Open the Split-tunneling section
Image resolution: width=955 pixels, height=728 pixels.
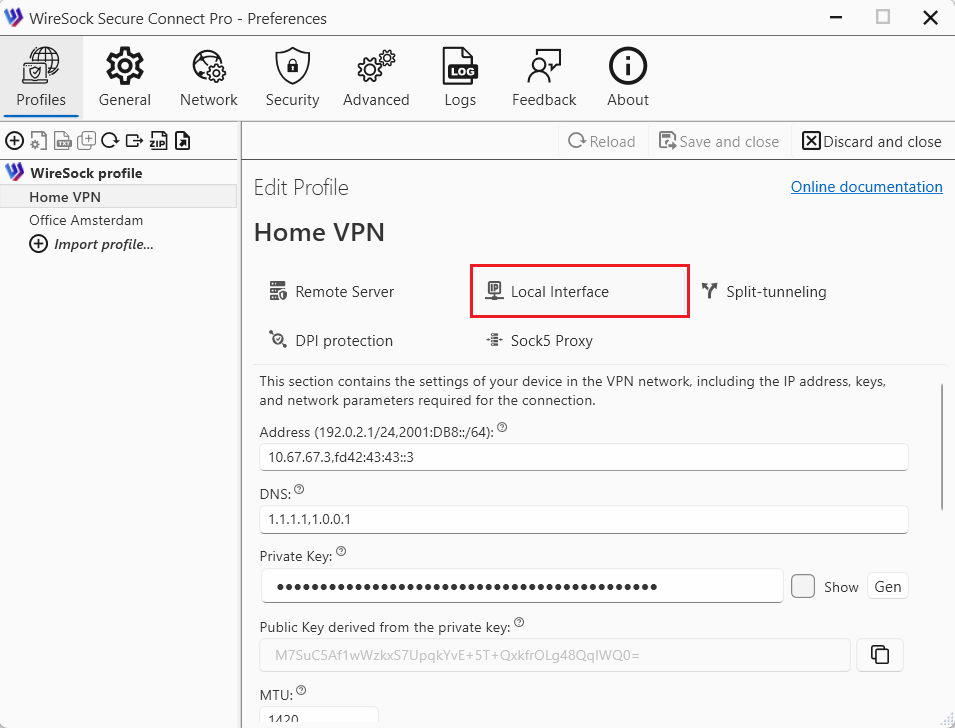tap(764, 291)
